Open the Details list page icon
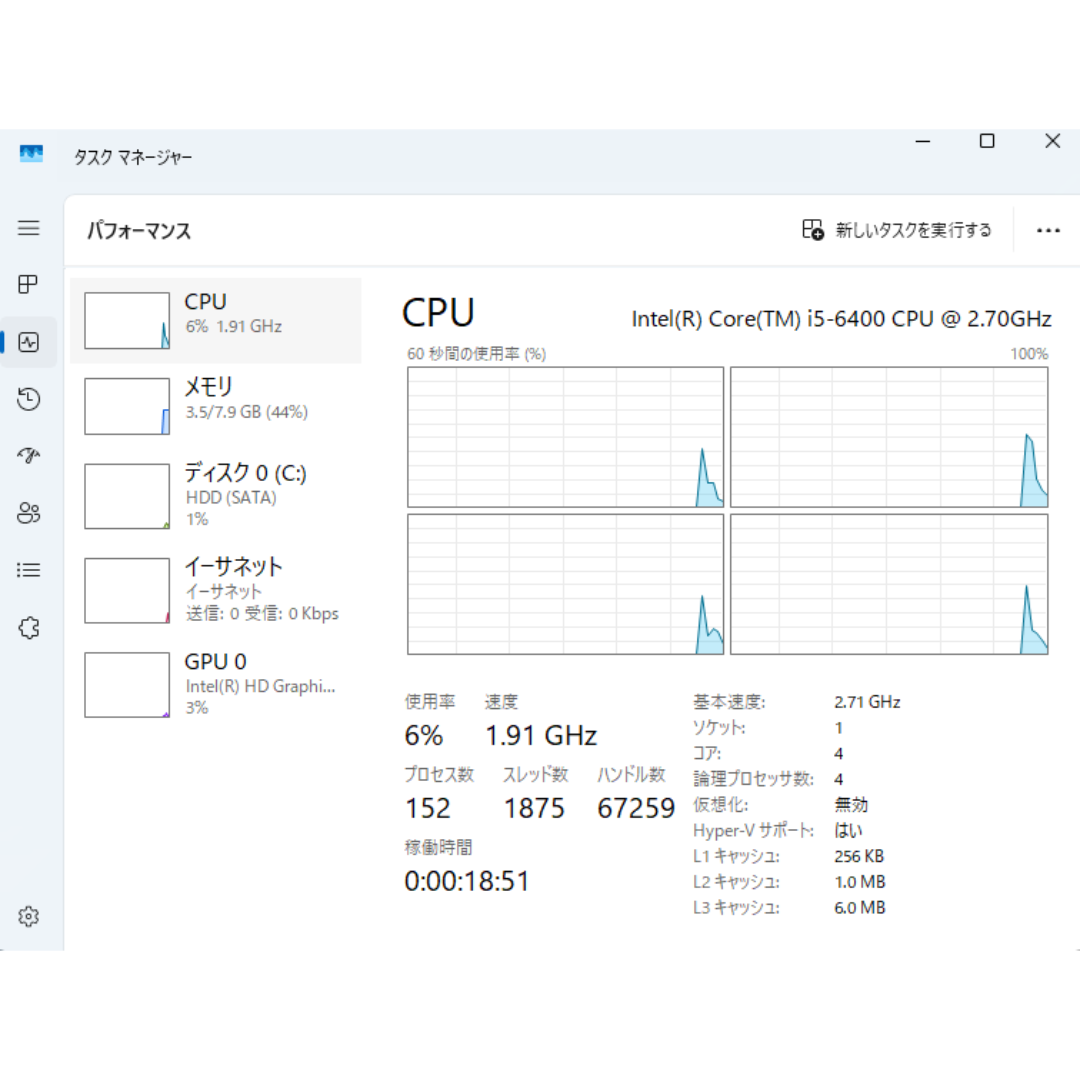1080x1080 pixels. pos(28,570)
